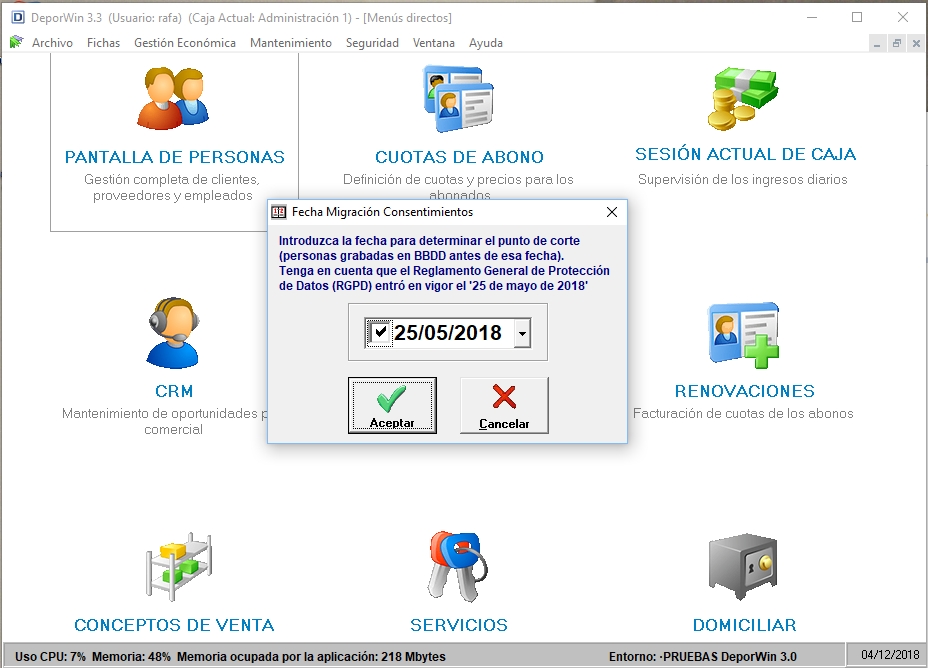The image size is (928, 668).
Task: Open the CRM headset operator icon
Action: coord(173,333)
